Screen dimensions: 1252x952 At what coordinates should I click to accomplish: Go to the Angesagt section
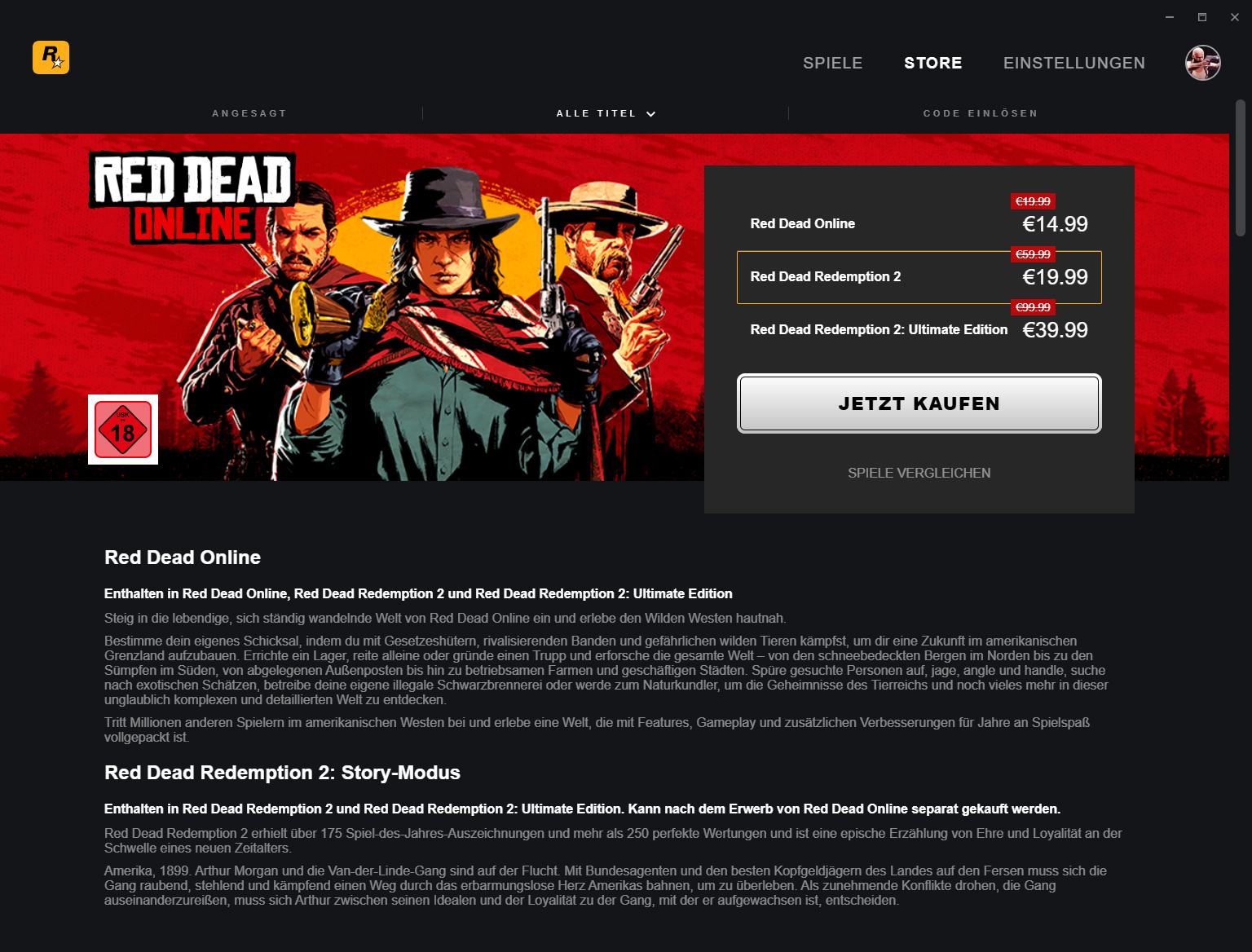click(x=249, y=113)
